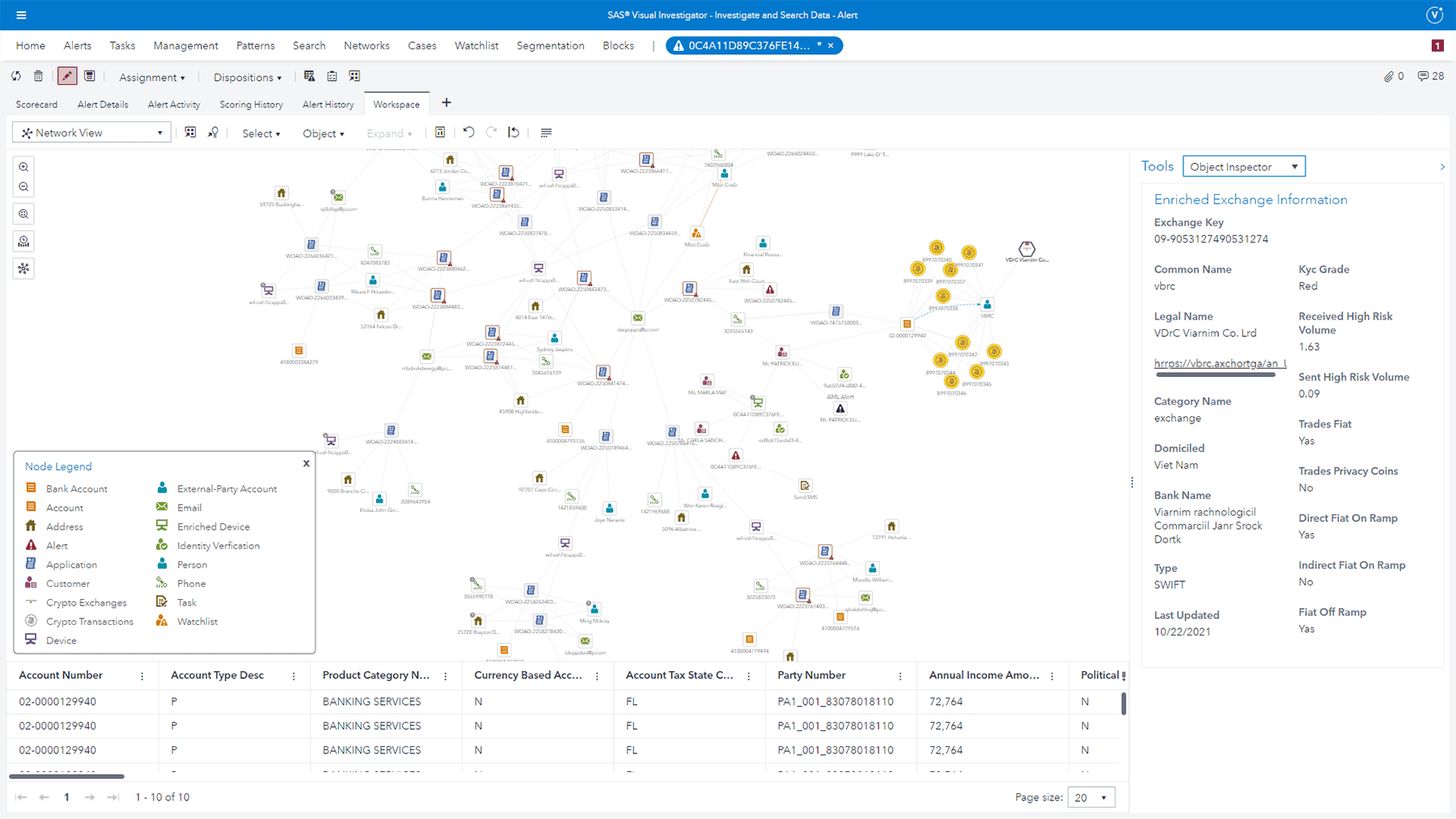Go to the Alerts menu
The width and height of the screenshot is (1456, 819).
click(x=78, y=45)
